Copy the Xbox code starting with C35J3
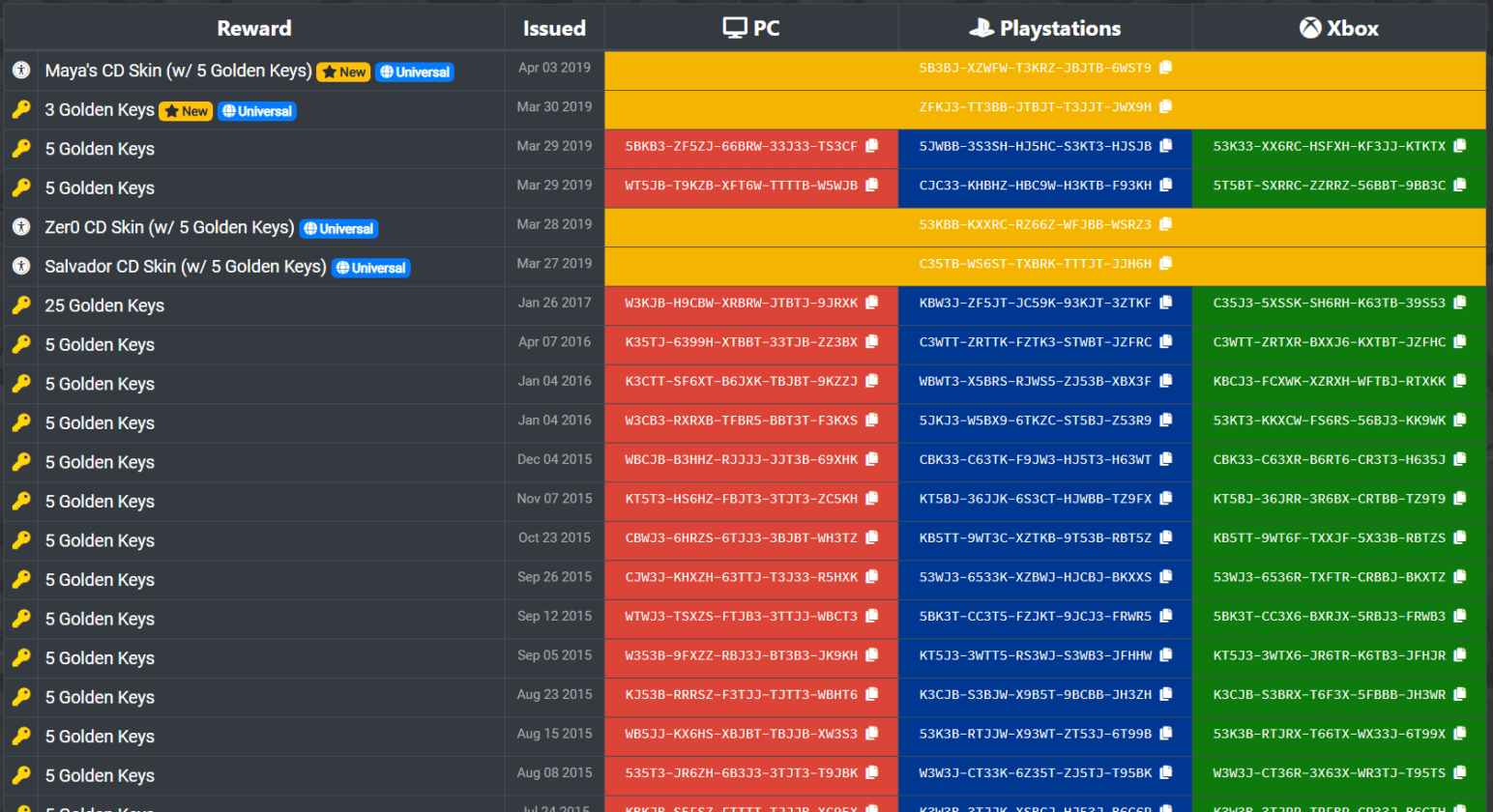This screenshot has height=812, width=1493. point(1460,303)
